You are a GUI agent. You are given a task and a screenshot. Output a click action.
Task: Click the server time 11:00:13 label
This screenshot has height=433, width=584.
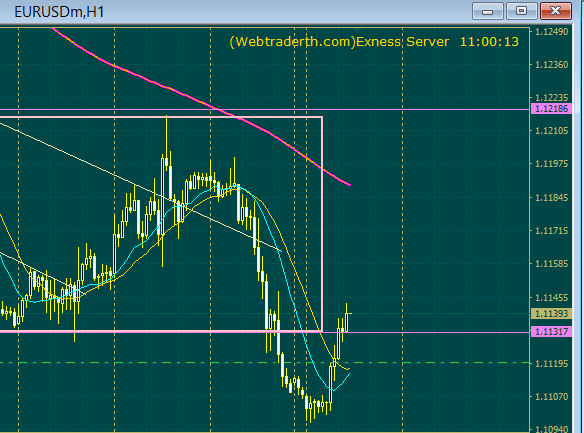click(489, 42)
